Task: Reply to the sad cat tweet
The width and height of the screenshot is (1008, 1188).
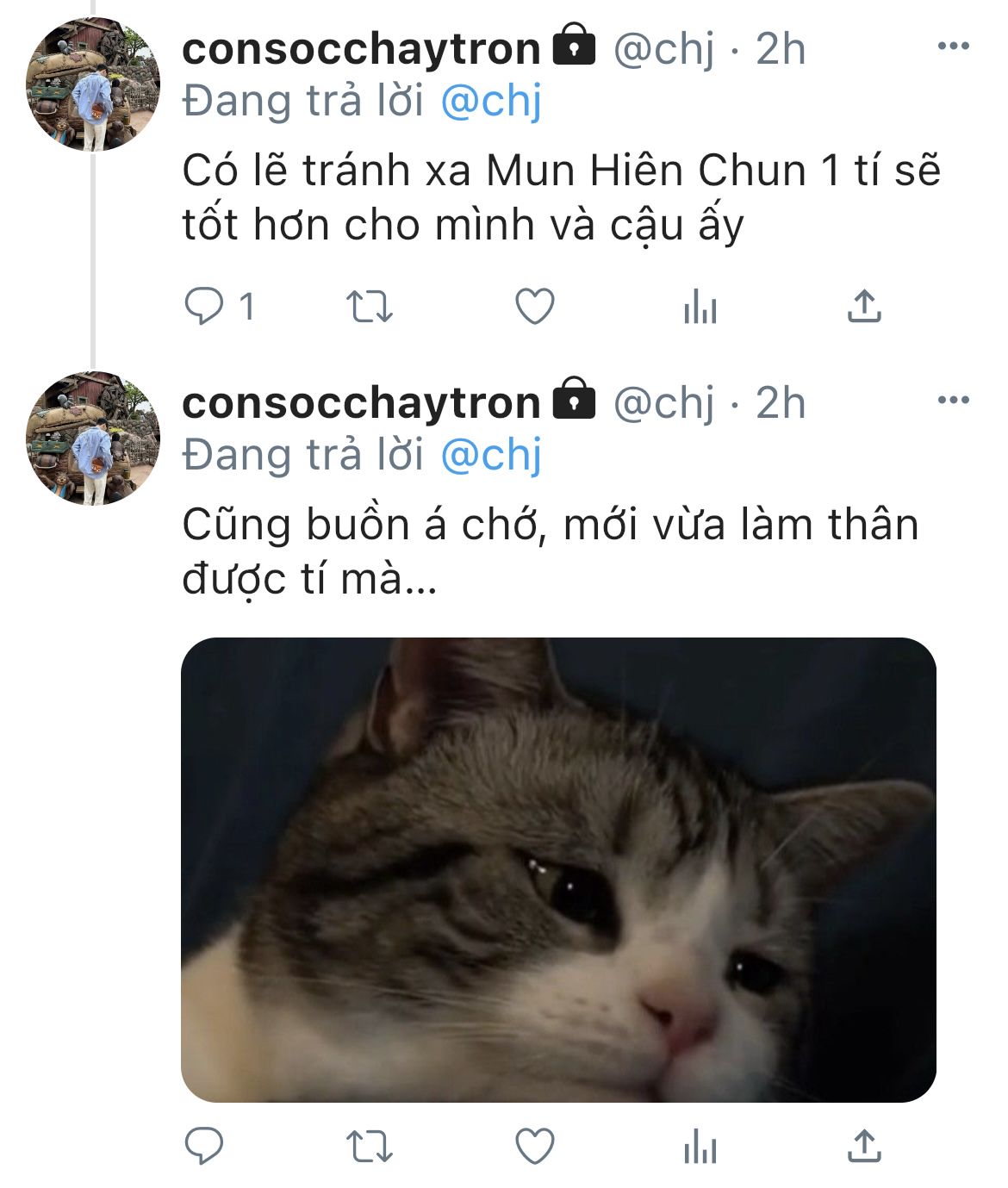Action: coord(204,1147)
